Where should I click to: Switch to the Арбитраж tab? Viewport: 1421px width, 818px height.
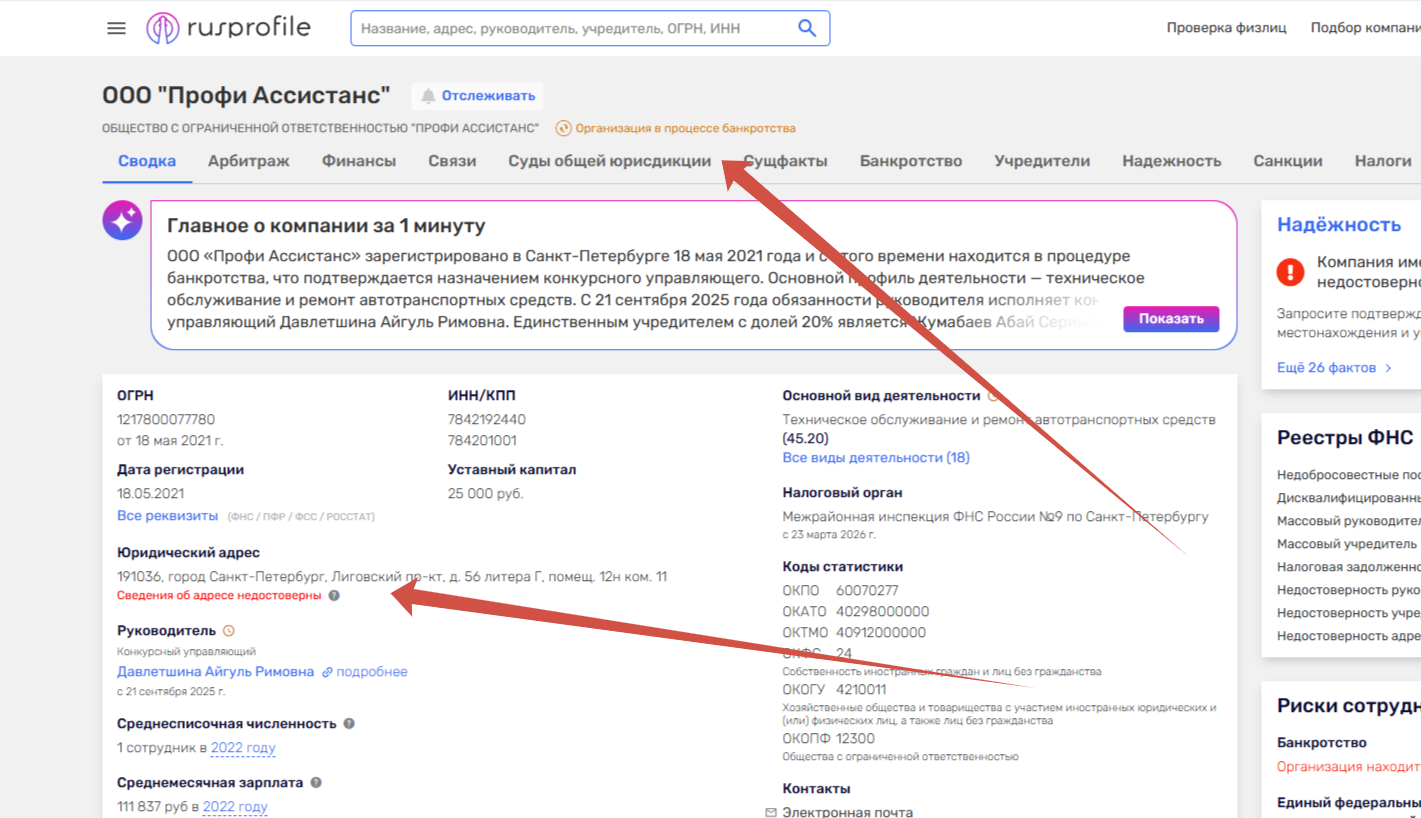[x=249, y=161]
